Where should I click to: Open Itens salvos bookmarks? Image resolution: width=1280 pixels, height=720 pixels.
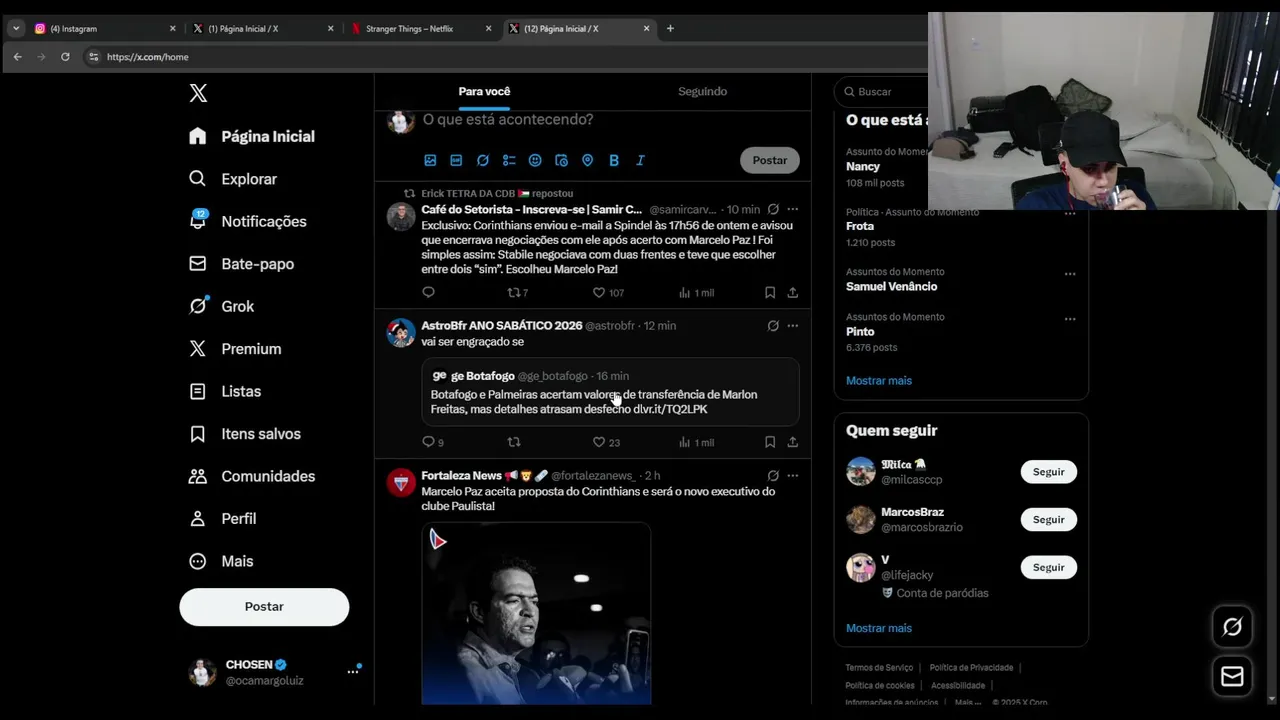tap(245, 434)
